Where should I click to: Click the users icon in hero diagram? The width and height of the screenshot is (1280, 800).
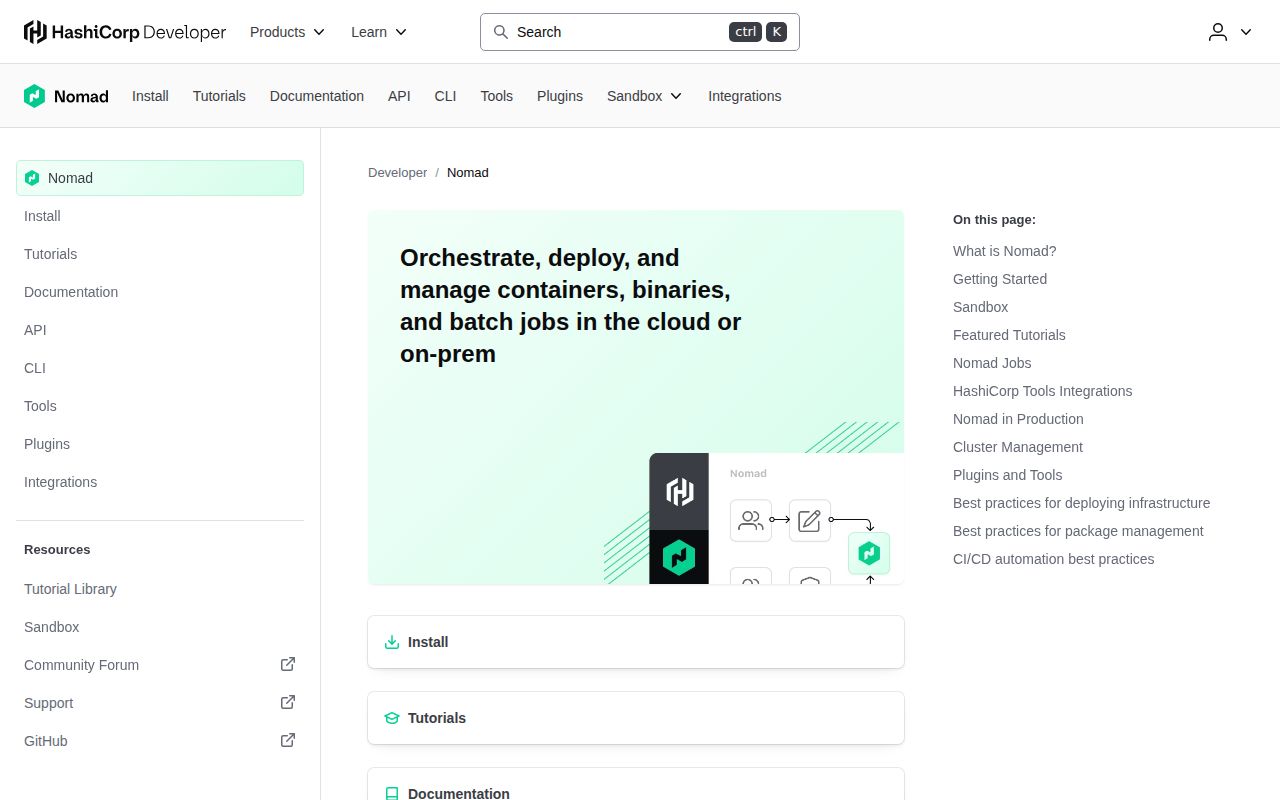[x=751, y=520]
